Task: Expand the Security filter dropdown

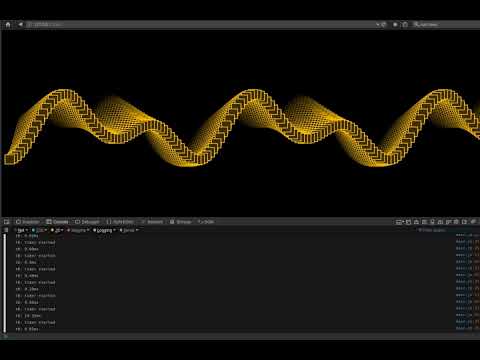Action: pyautogui.click(x=78, y=230)
